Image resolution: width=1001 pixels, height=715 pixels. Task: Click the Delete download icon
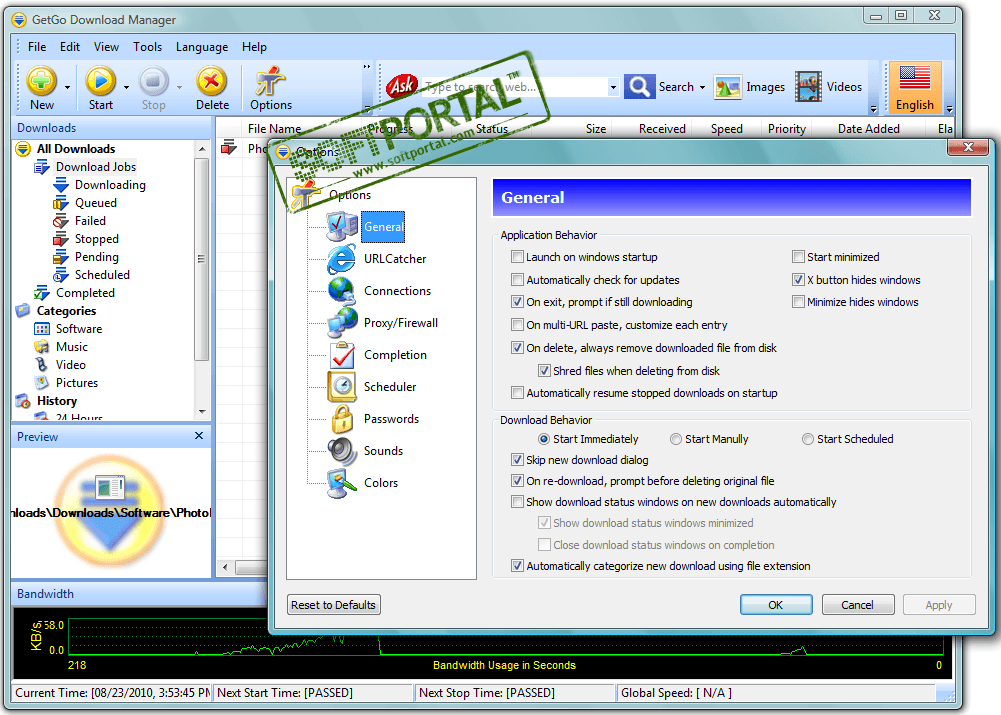tap(212, 81)
